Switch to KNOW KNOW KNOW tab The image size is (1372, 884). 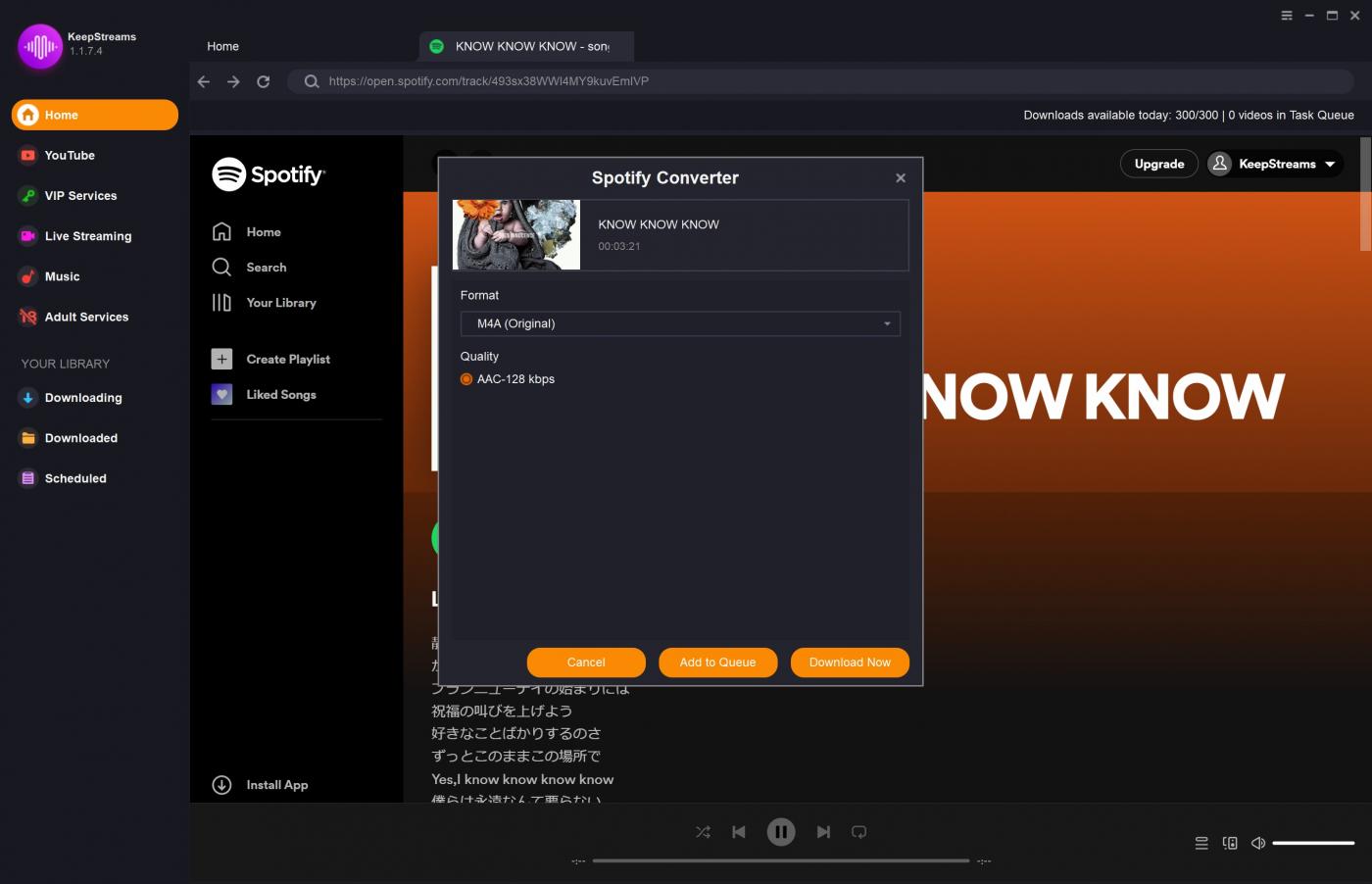pyautogui.click(x=526, y=46)
